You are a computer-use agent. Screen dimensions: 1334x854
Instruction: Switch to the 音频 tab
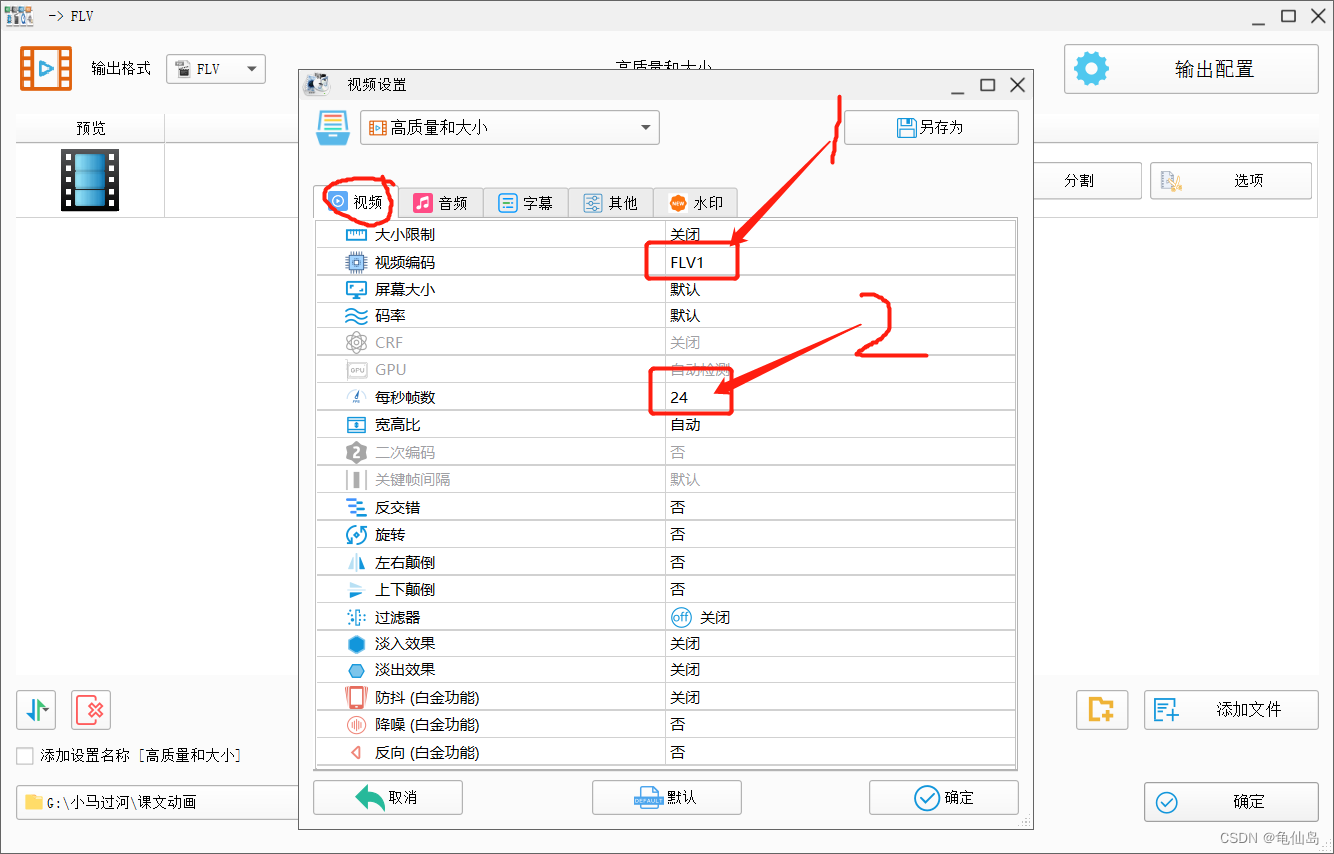[x=441, y=202]
